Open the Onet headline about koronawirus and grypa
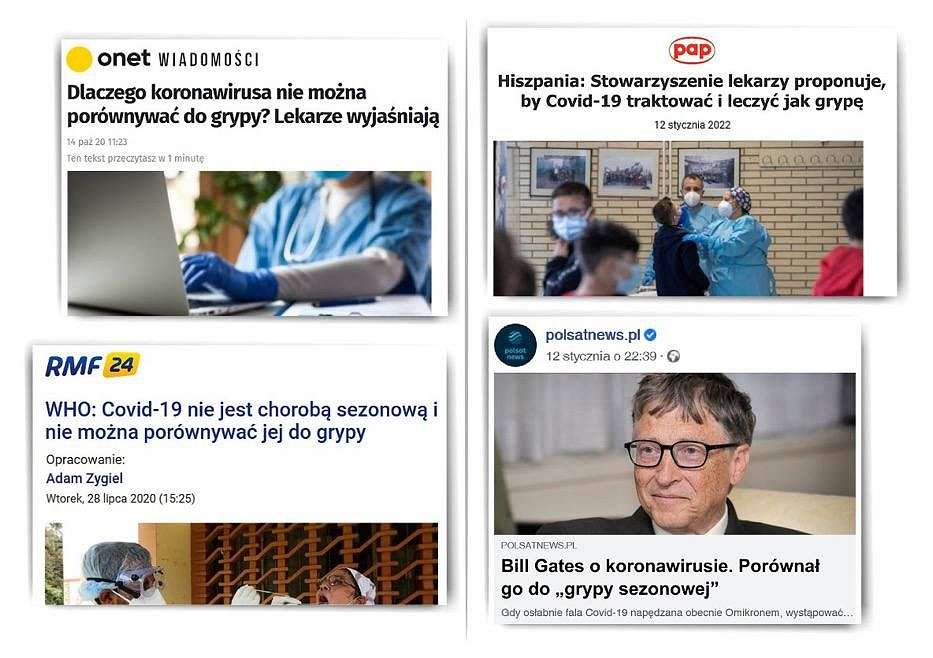 pyautogui.click(x=253, y=105)
